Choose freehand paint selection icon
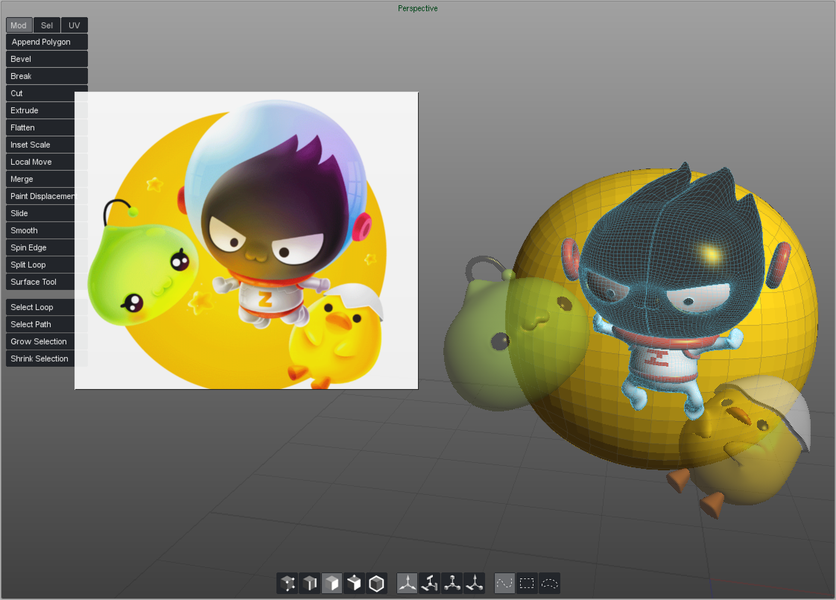Image resolution: width=836 pixels, height=600 pixels. 504,583
